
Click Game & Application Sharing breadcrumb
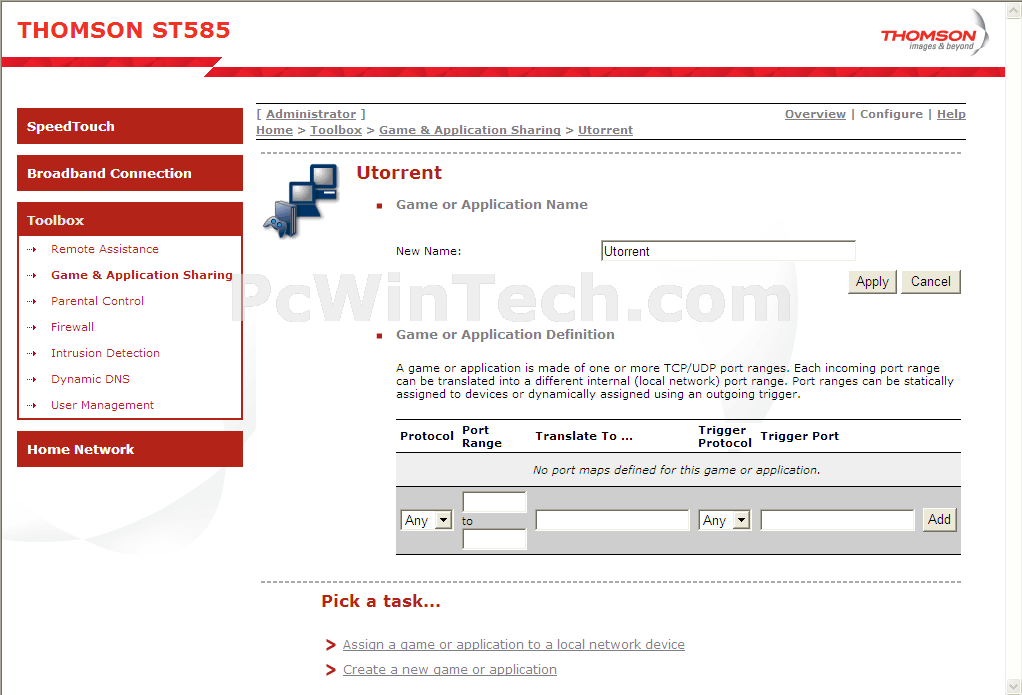[x=470, y=130]
